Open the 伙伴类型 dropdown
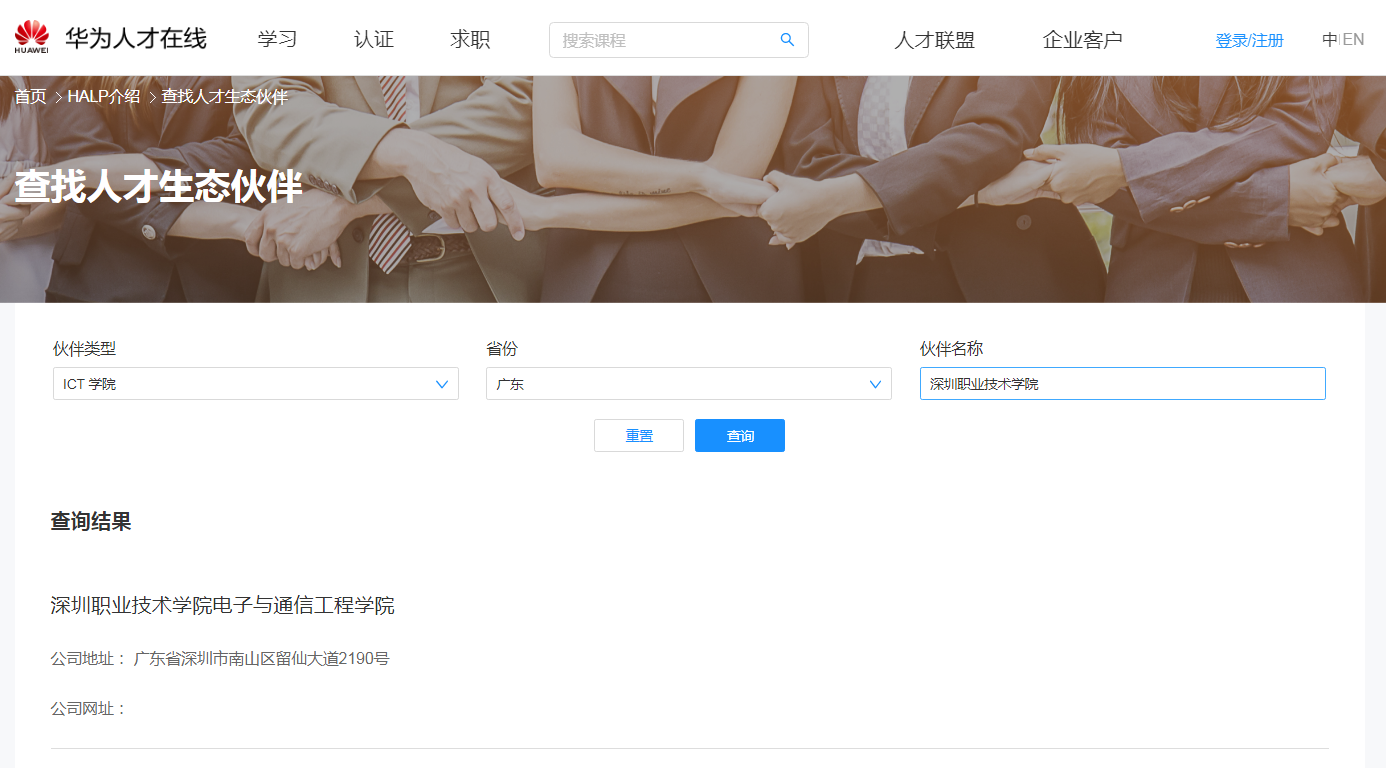 pyautogui.click(x=255, y=383)
